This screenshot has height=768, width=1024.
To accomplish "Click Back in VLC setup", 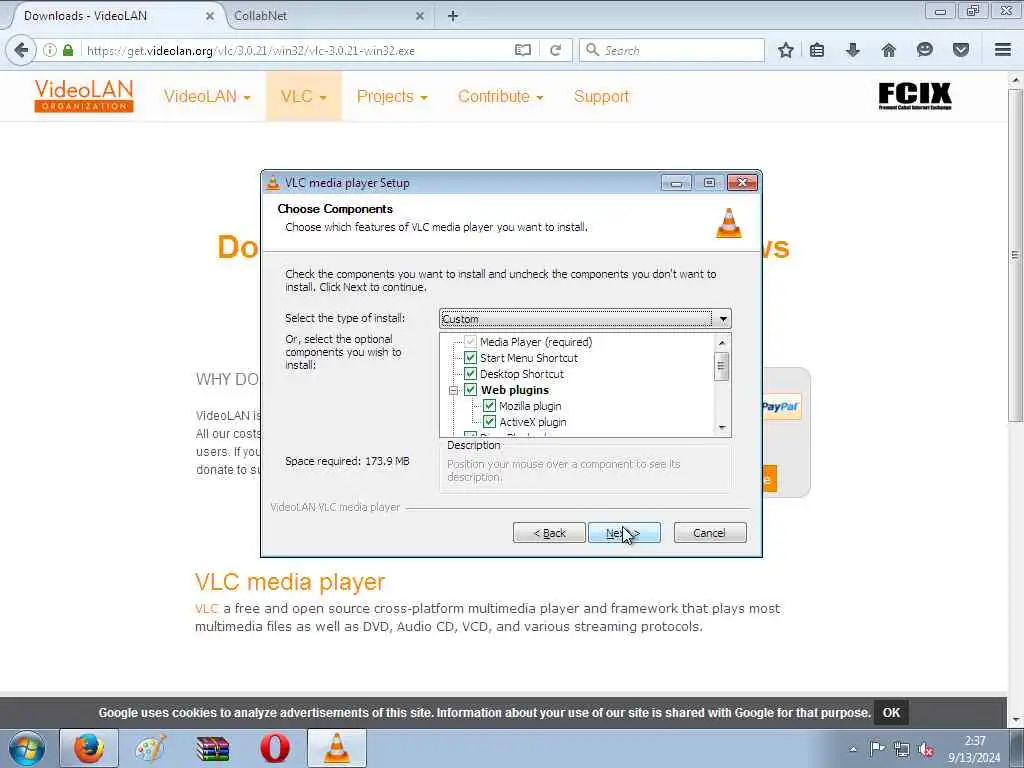I will click(x=549, y=533).
